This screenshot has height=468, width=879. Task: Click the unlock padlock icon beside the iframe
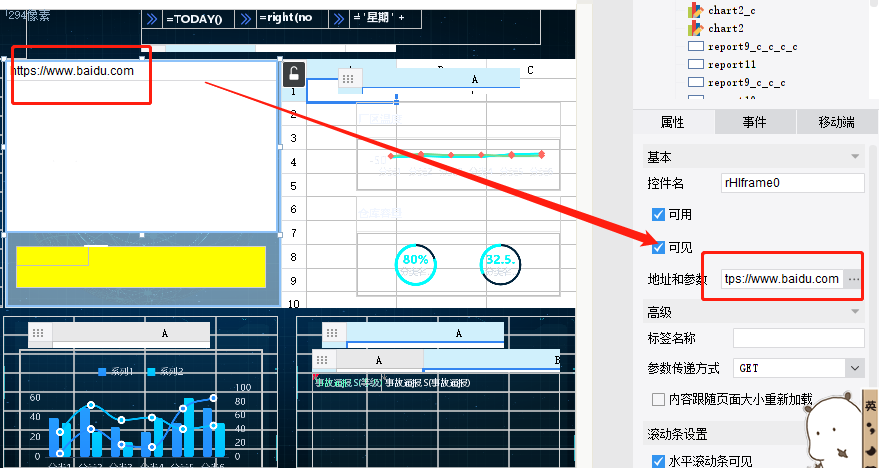tap(294, 74)
